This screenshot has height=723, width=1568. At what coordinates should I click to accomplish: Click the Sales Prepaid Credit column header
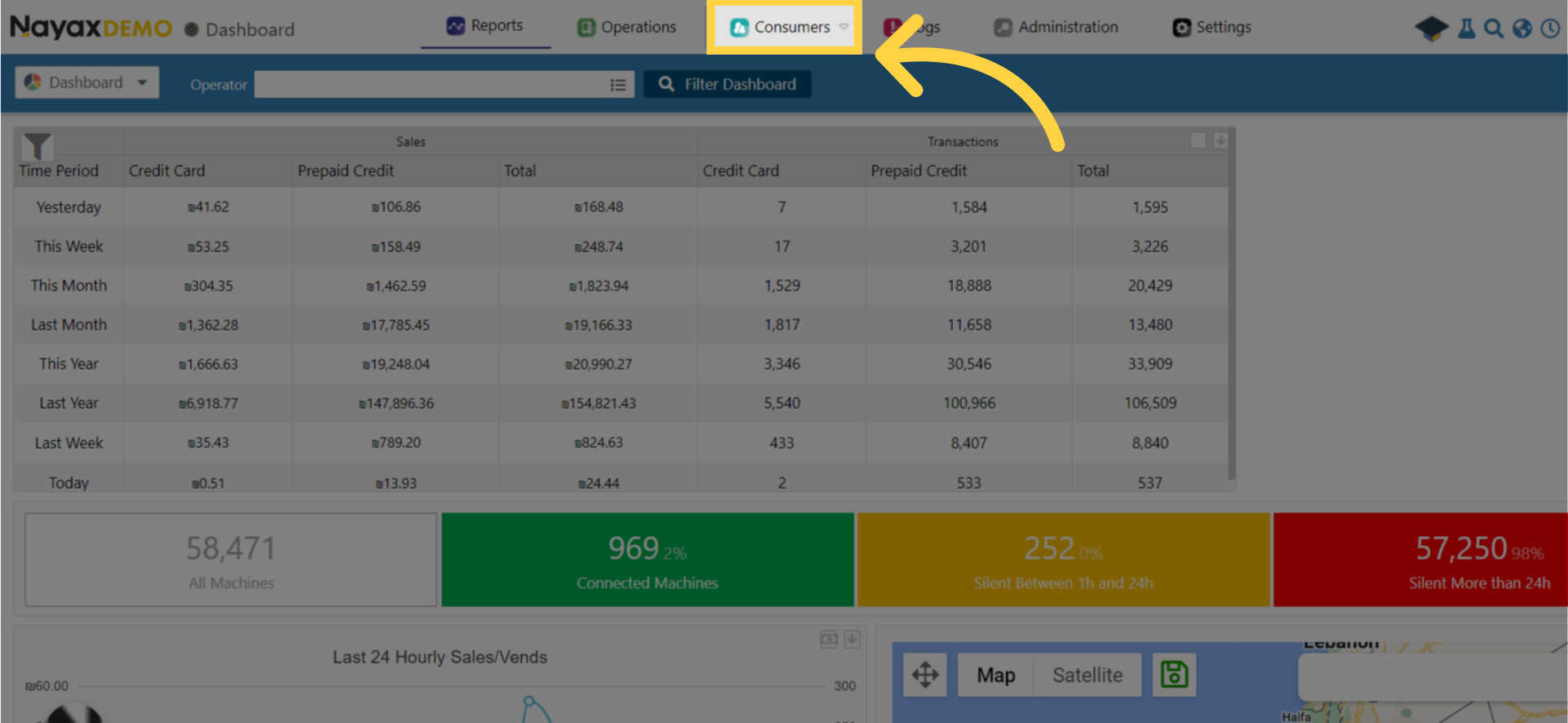click(346, 171)
